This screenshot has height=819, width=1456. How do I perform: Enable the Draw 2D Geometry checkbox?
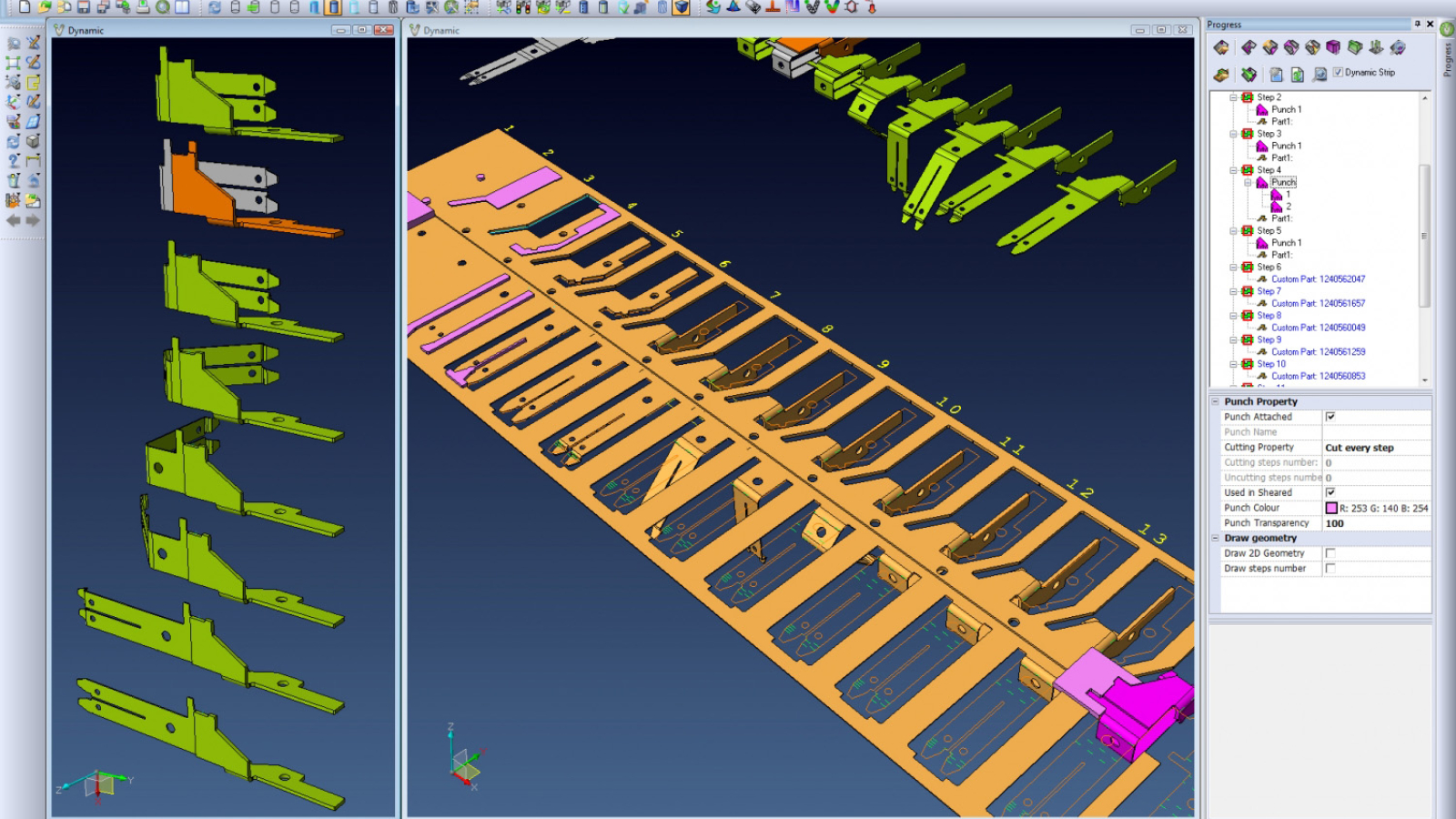[1330, 553]
